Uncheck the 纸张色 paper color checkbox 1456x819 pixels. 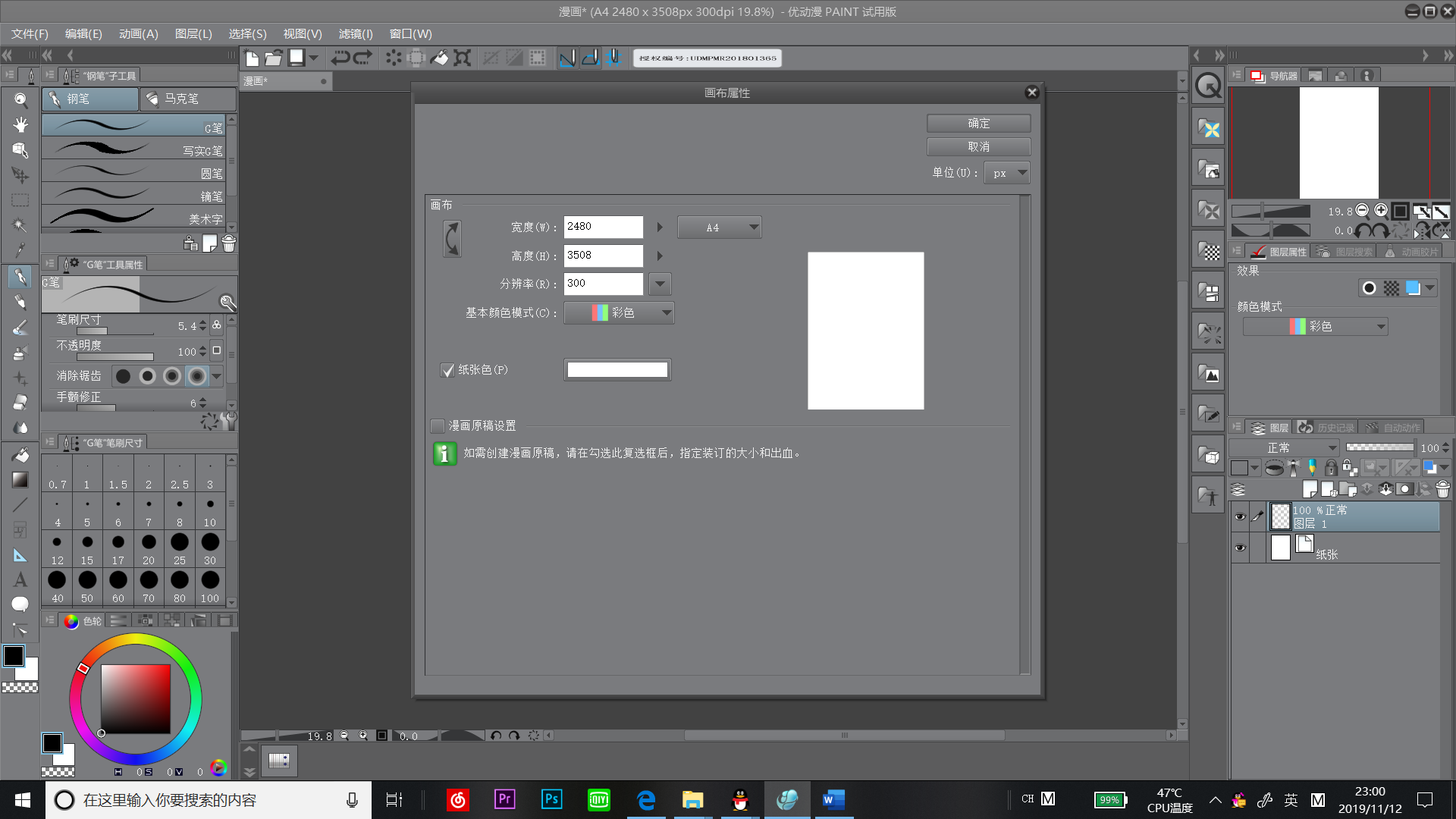click(x=447, y=370)
